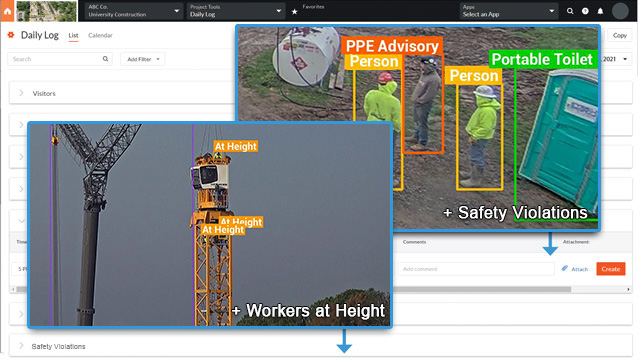This screenshot has width=640, height=360.
Task: Open the project site photo thumbnail
Action: click(46, 11)
